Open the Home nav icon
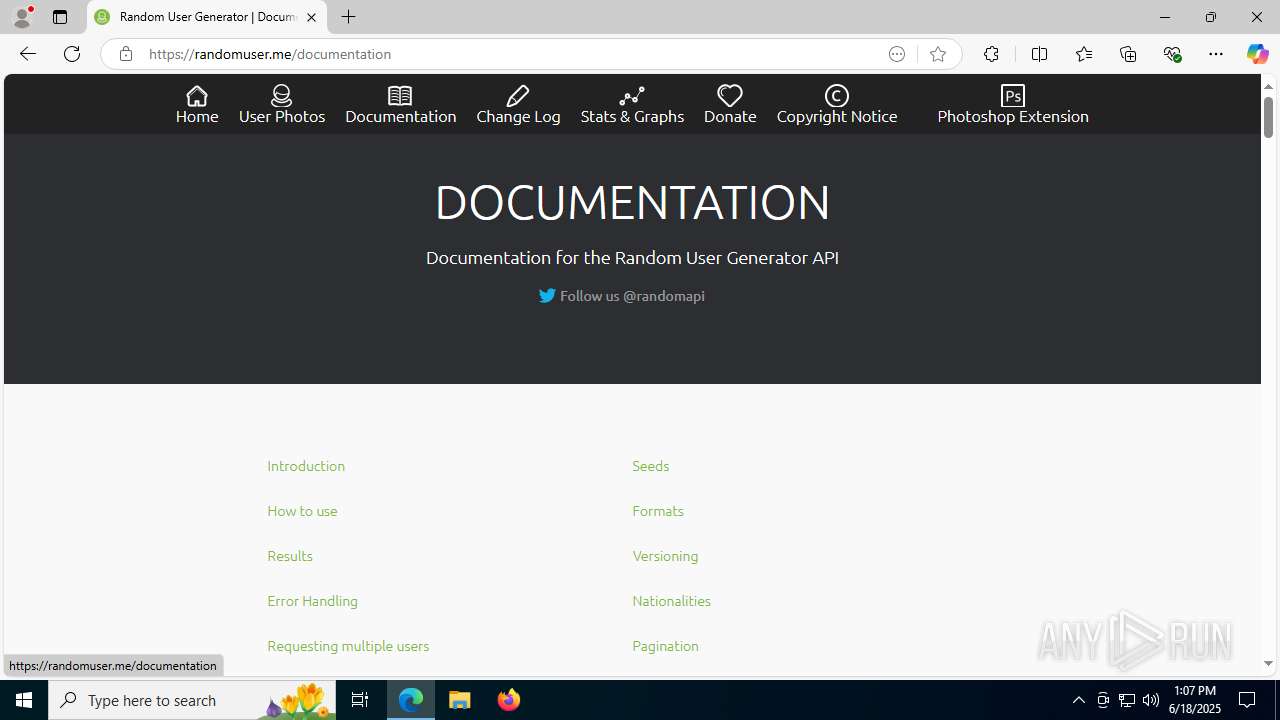This screenshot has width=1280, height=720. [x=197, y=96]
